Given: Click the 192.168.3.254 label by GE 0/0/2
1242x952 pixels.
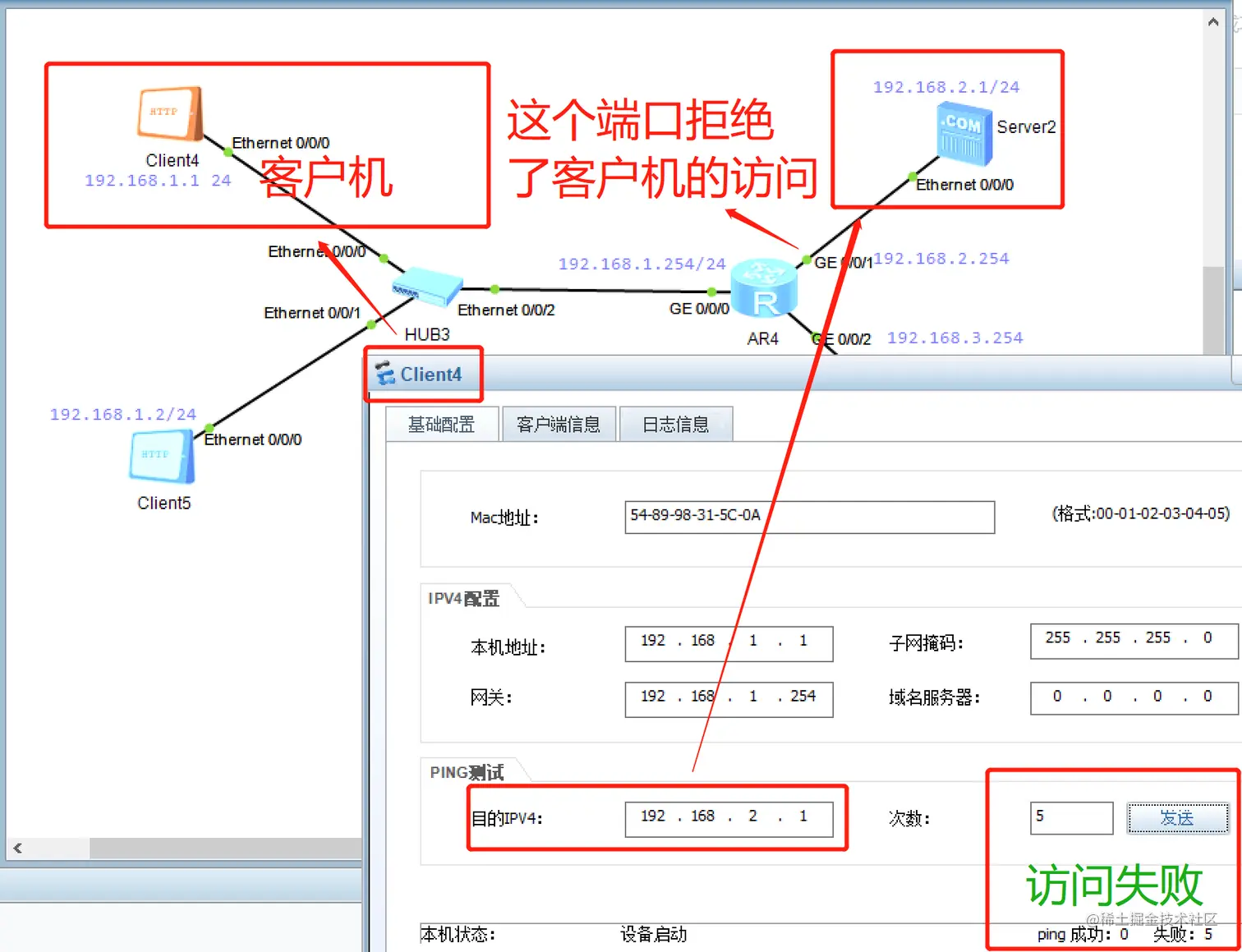Looking at the screenshot, I should click(955, 338).
